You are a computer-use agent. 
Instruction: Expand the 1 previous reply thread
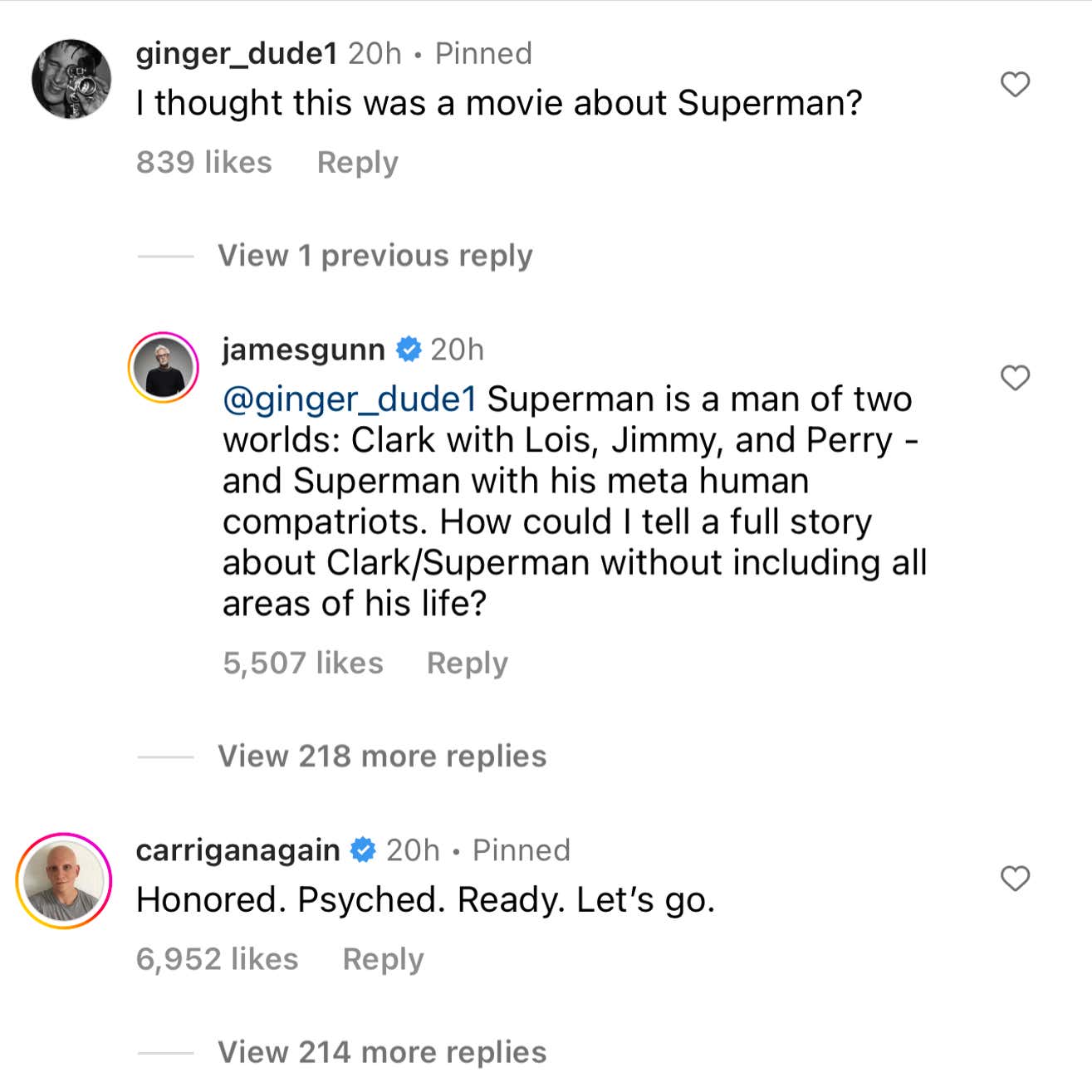click(x=375, y=255)
